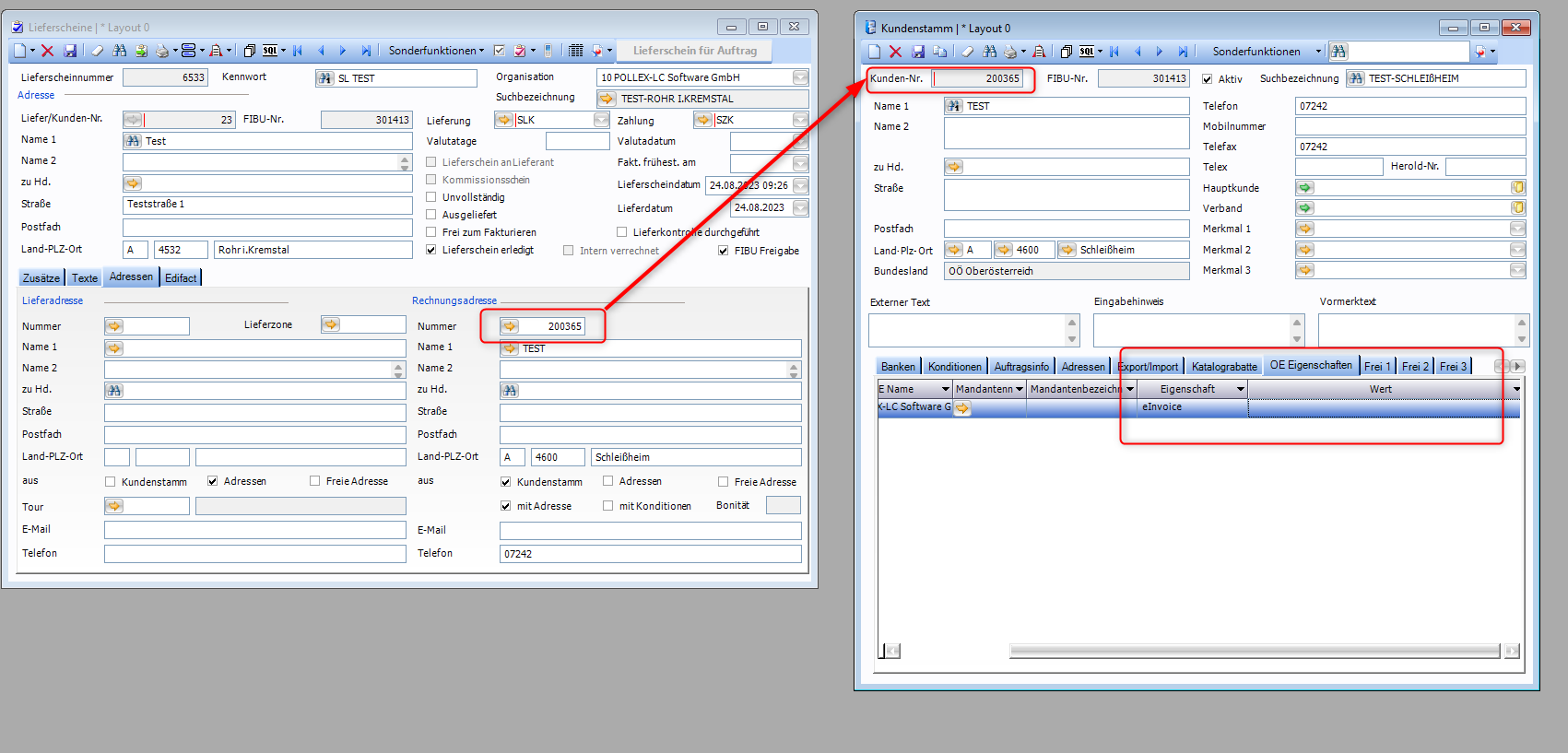Viewport: 1568px width, 753px height.
Task: Click the printer icon in Kundenstamm toolbar
Action: (1010, 52)
